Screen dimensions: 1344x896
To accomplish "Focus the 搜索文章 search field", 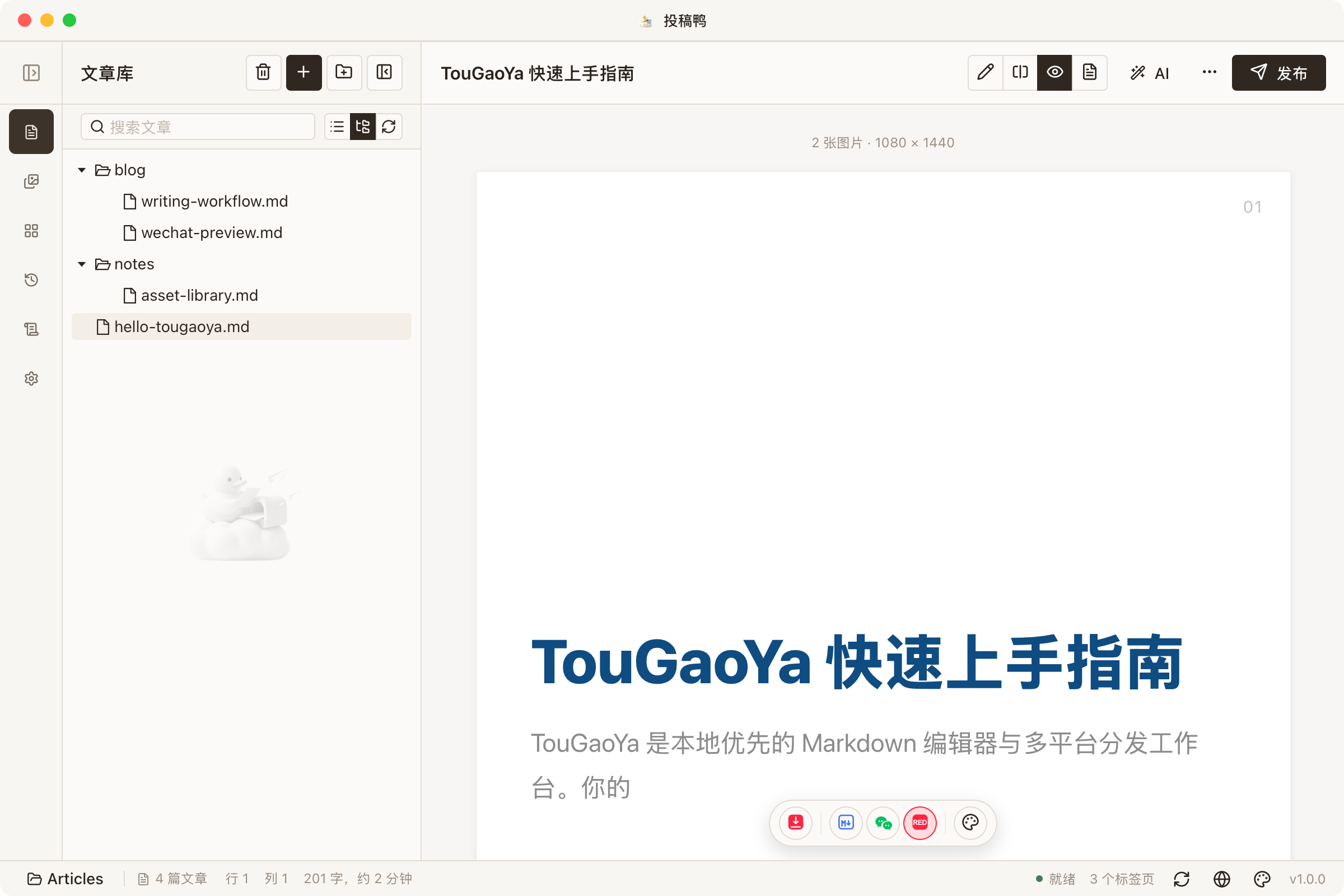I will pyautogui.click(x=198, y=127).
